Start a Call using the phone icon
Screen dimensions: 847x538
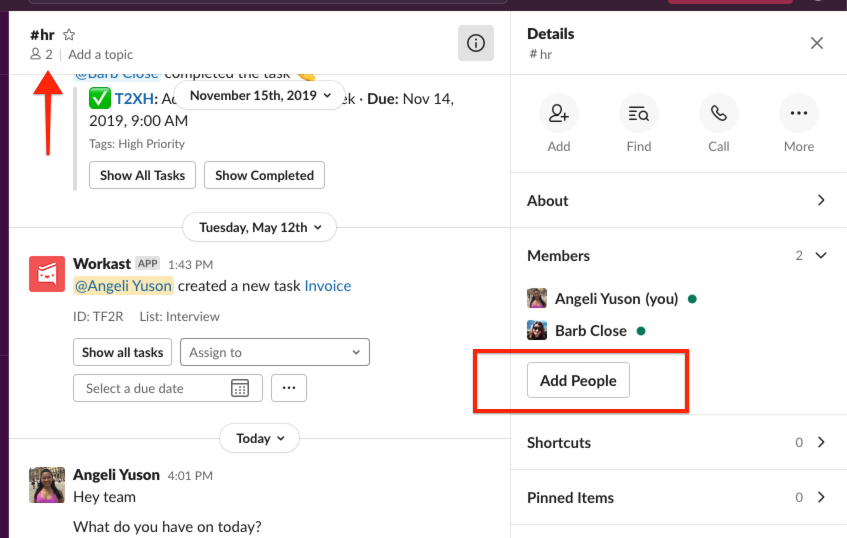718,113
